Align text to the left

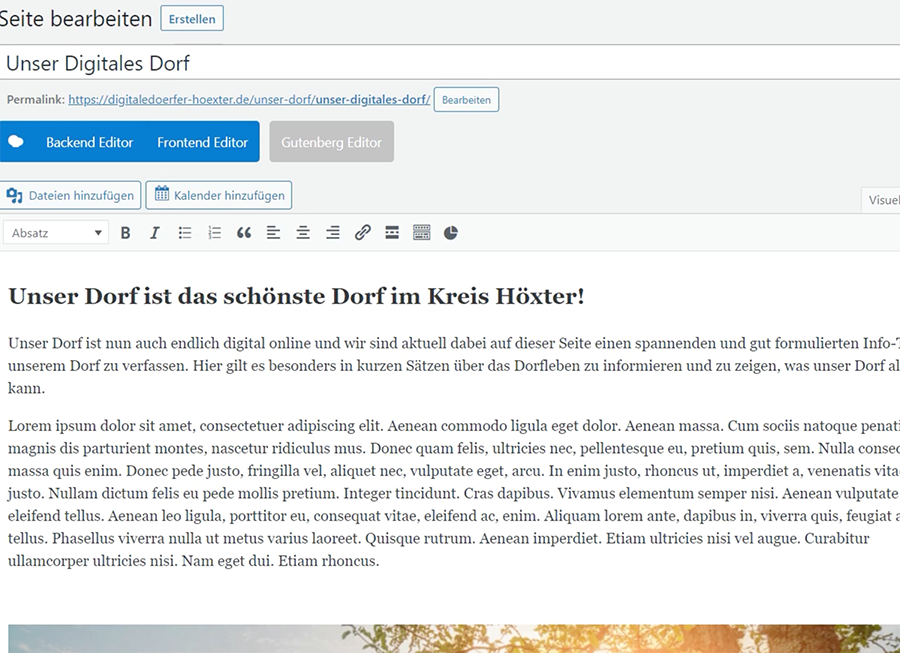pos(273,233)
